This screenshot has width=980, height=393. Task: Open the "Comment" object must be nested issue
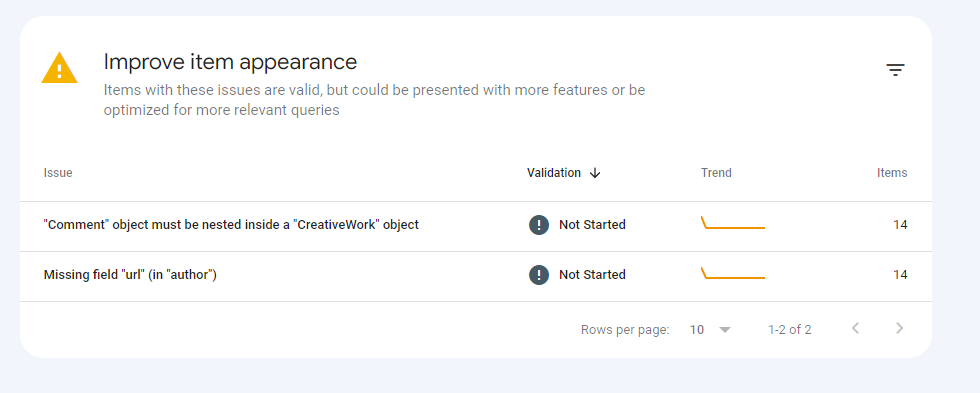point(231,225)
